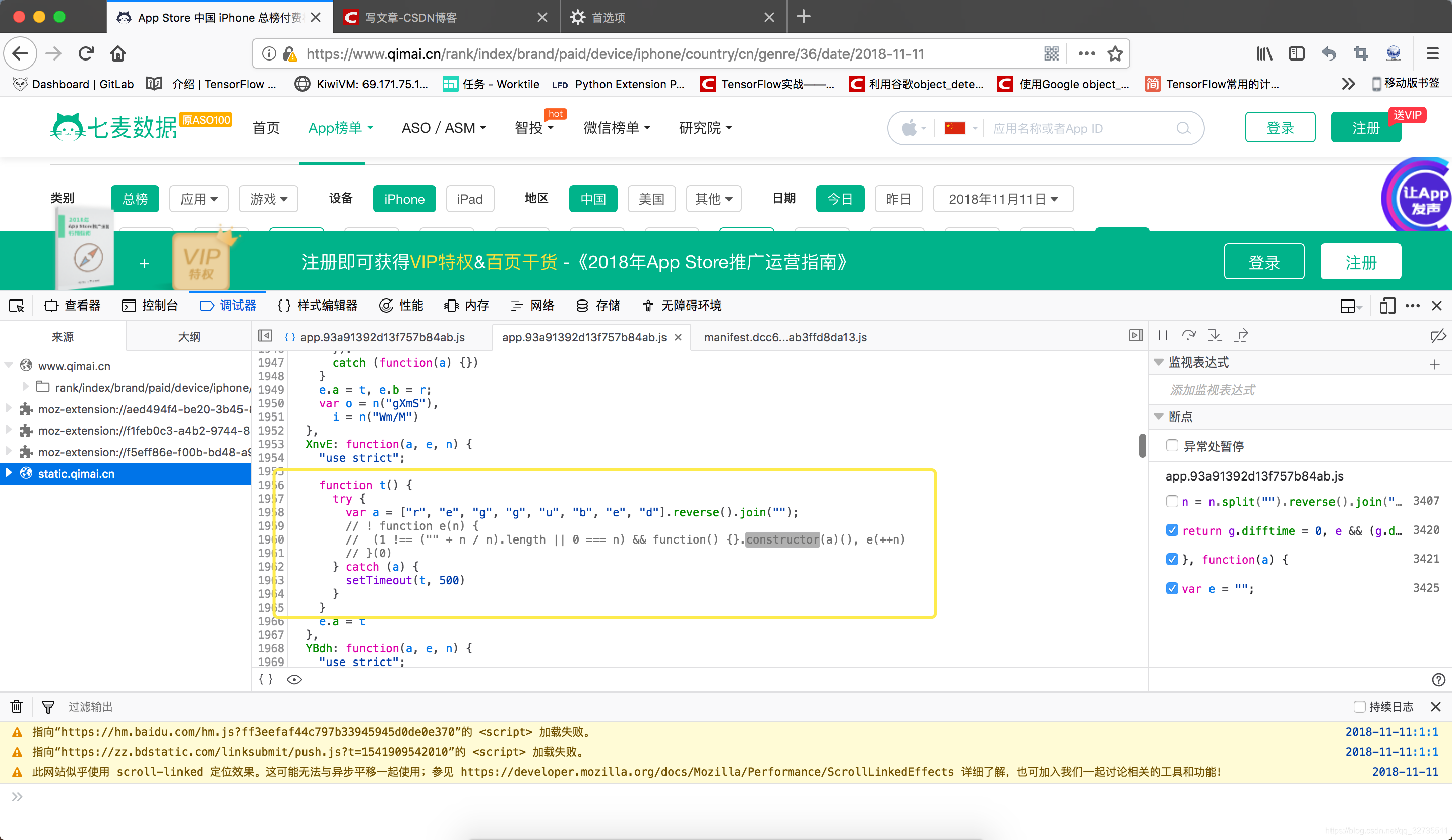Enable pause on exceptions checkbox

1172,445
